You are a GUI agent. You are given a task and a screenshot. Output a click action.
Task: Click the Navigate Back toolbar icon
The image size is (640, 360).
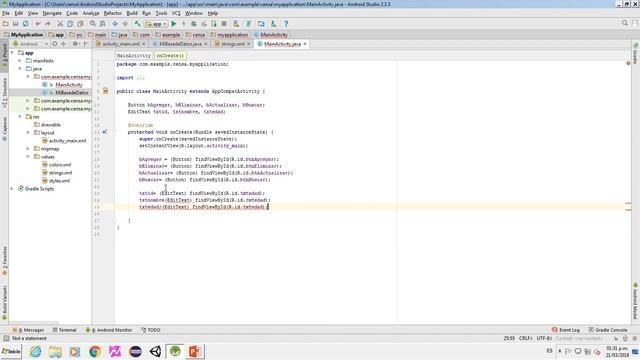click(x=115, y=24)
